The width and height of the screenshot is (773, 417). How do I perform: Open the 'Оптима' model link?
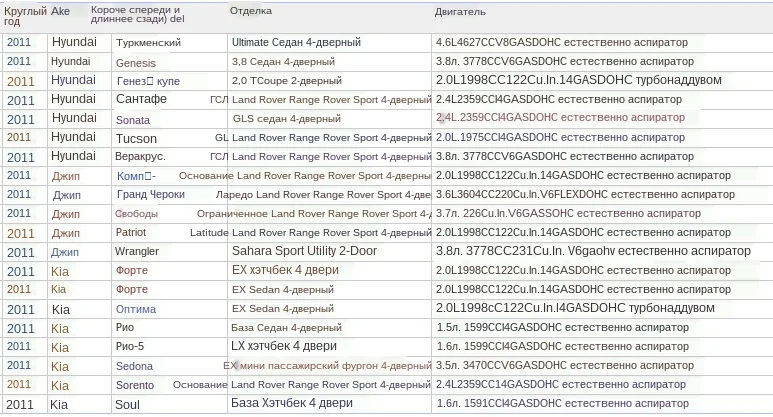136,310
